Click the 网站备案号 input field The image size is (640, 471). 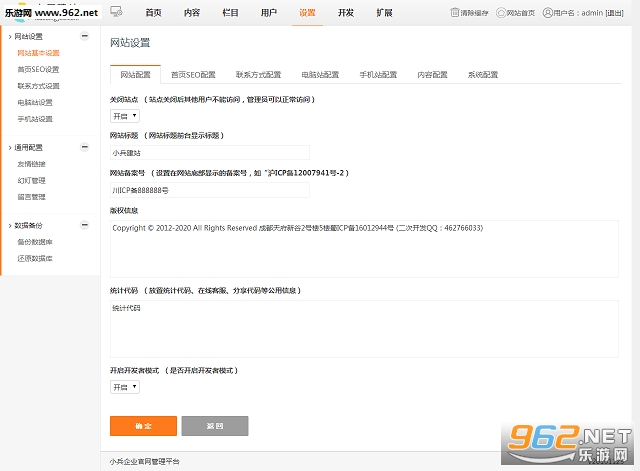point(210,190)
